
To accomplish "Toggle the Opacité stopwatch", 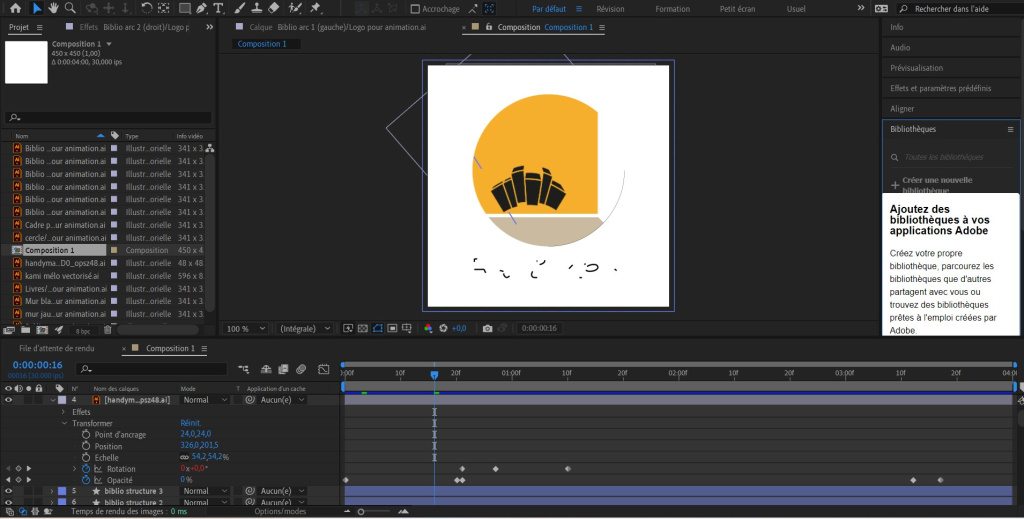I will tap(86, 480).
